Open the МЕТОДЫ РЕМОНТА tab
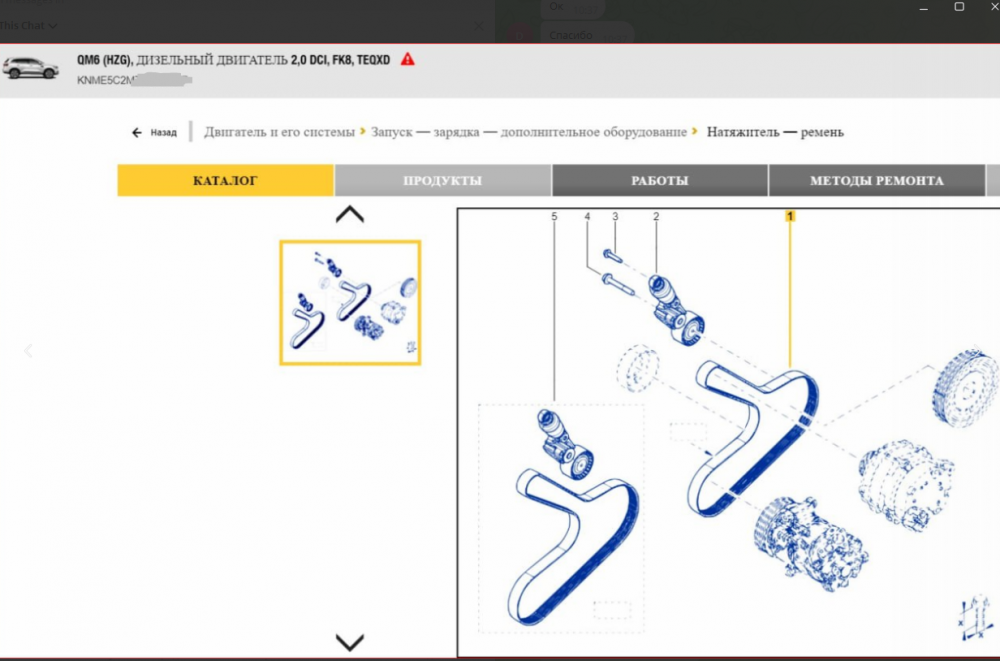The image size is (1000, 661). (877, 181)
